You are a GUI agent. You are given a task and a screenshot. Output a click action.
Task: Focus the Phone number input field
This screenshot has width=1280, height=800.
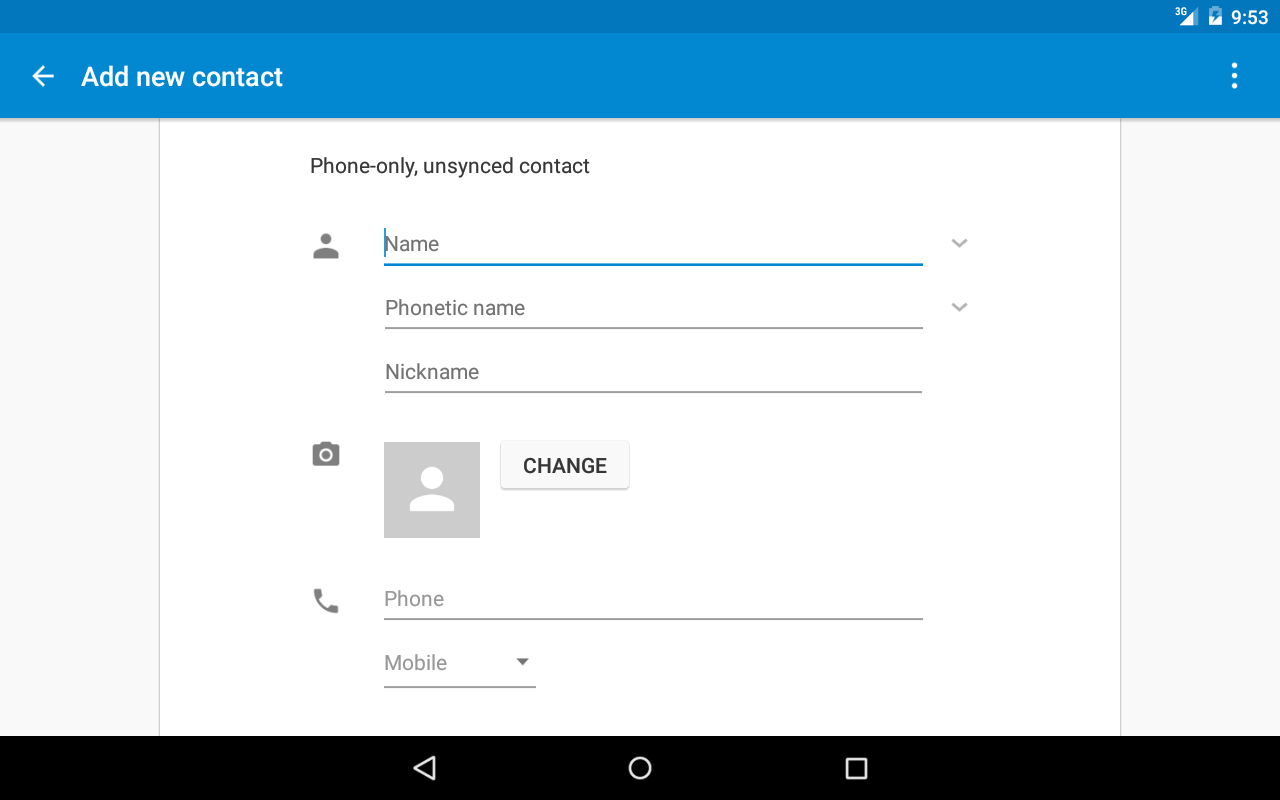(x=653, y=599)
